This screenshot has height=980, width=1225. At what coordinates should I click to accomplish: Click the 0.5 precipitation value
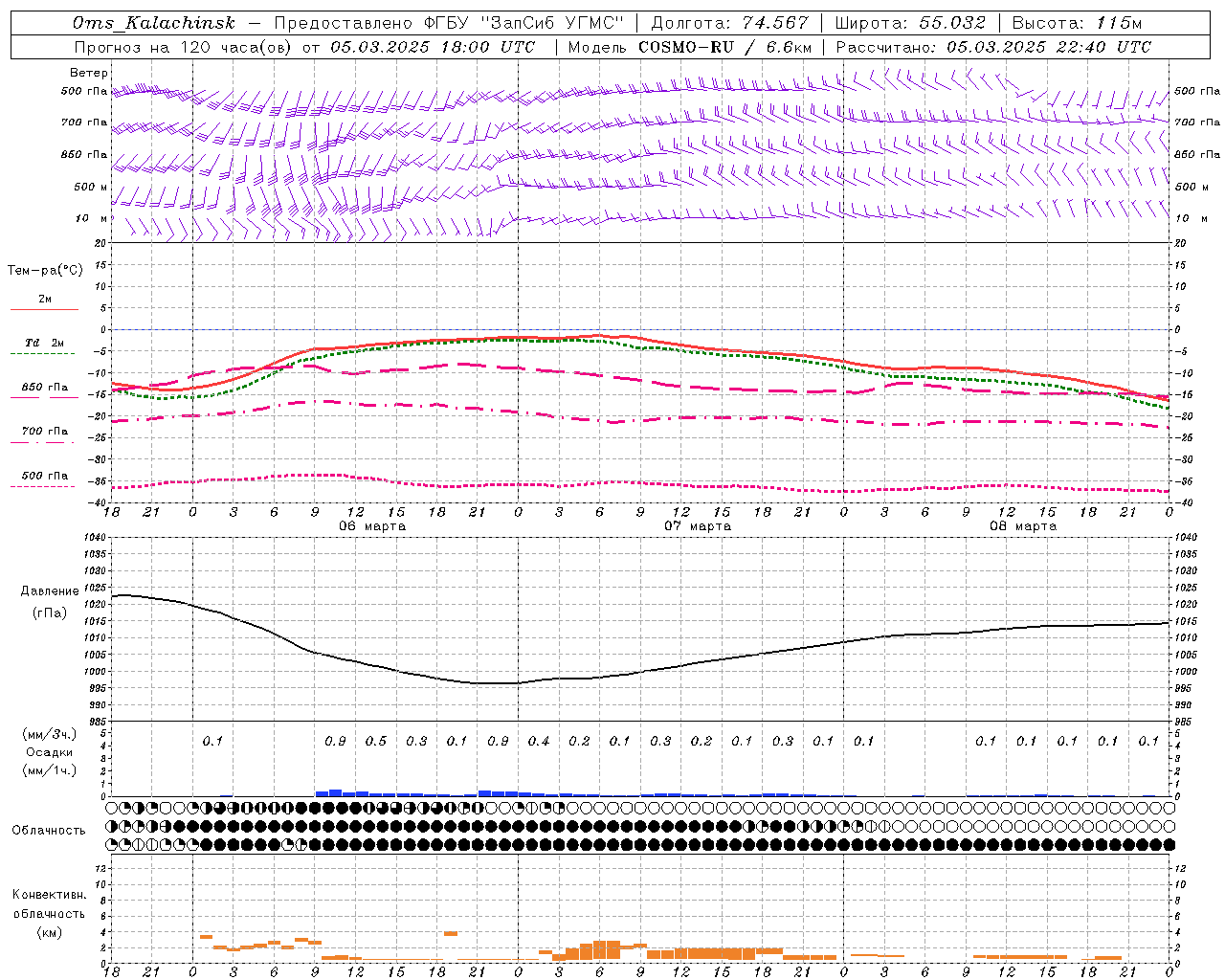(x=376, y=741)
